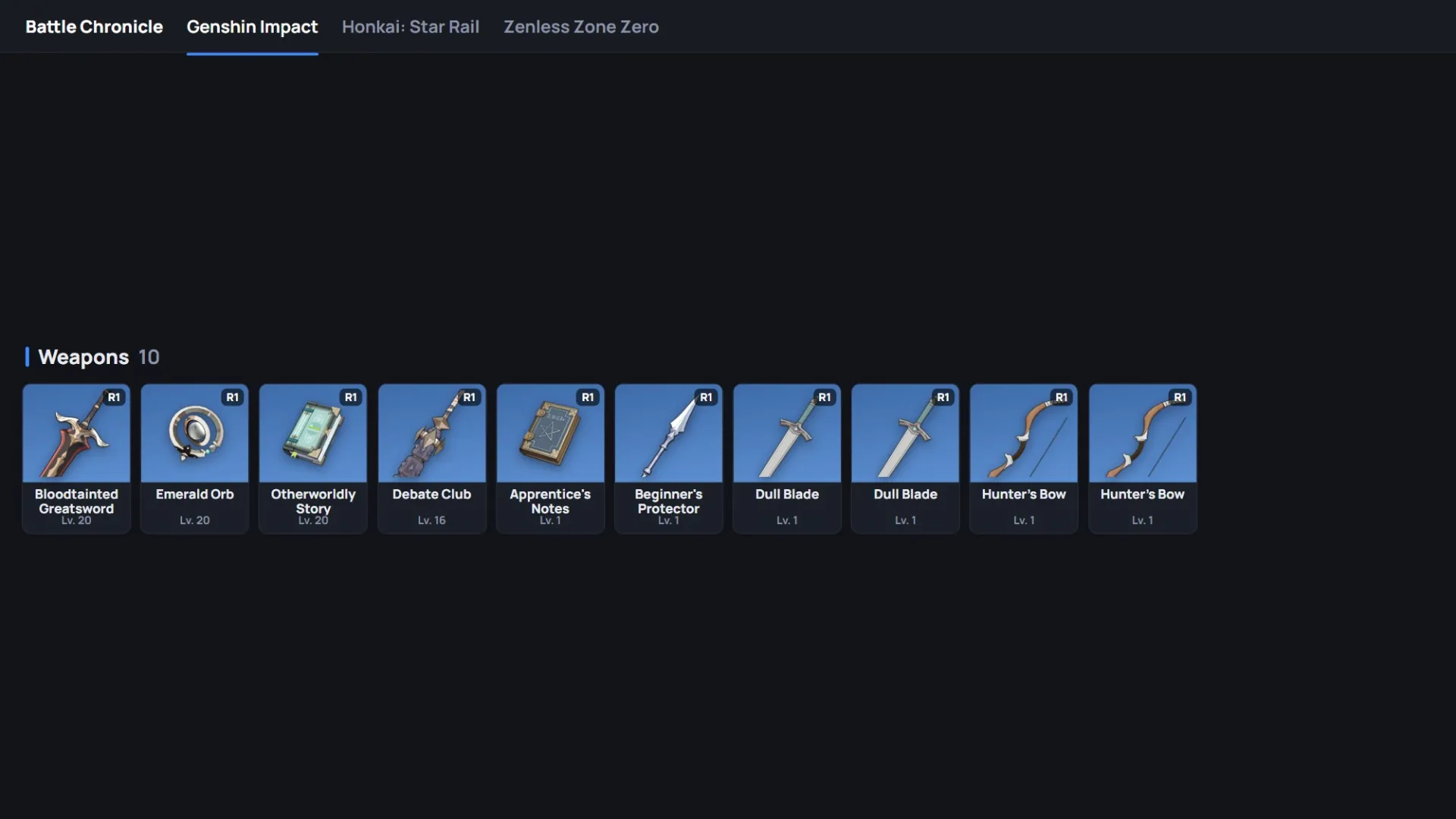Screen dimensions: 1456x819
Task: Click Lv. 20 under Bloodtainted Greatsword
Action: click(77, 520)
